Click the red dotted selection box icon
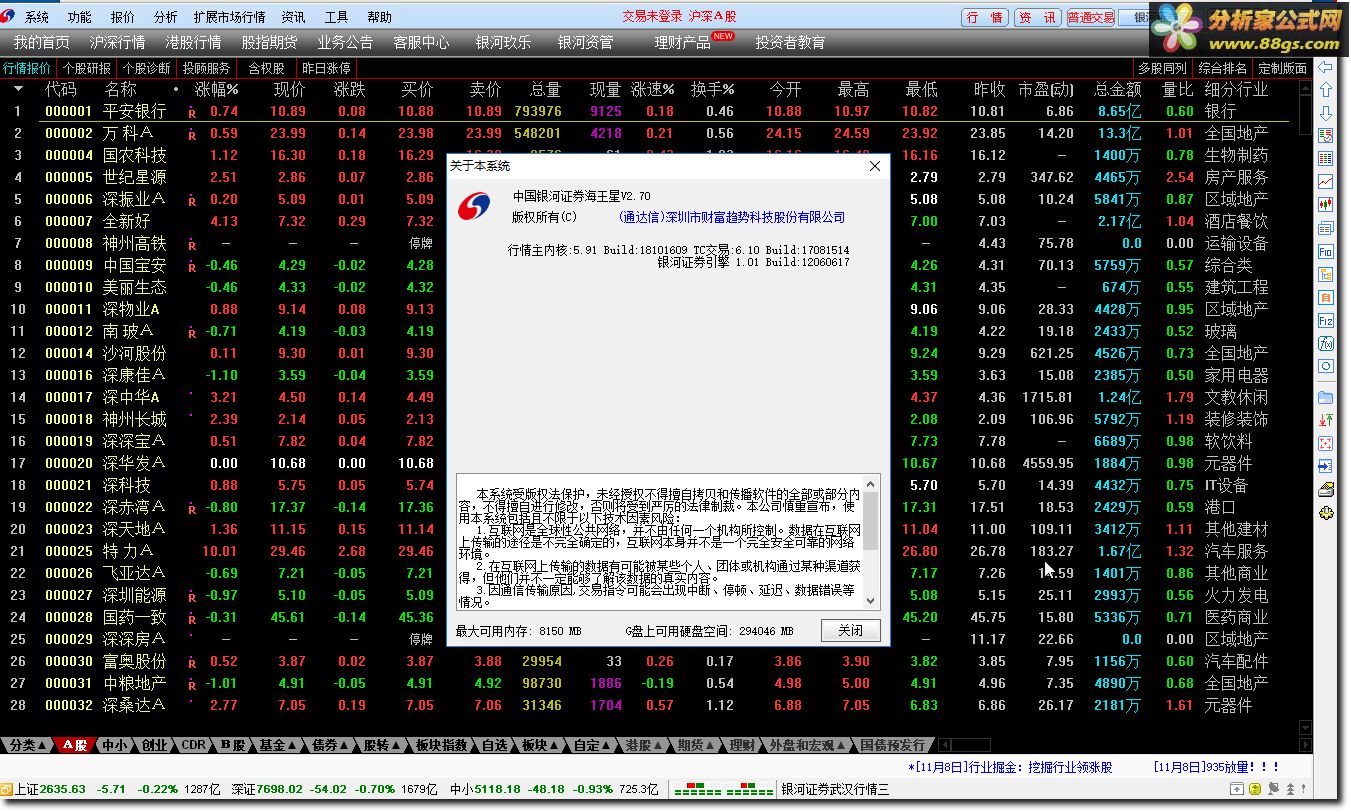The image size is (1351, 812). [1326, 443]
